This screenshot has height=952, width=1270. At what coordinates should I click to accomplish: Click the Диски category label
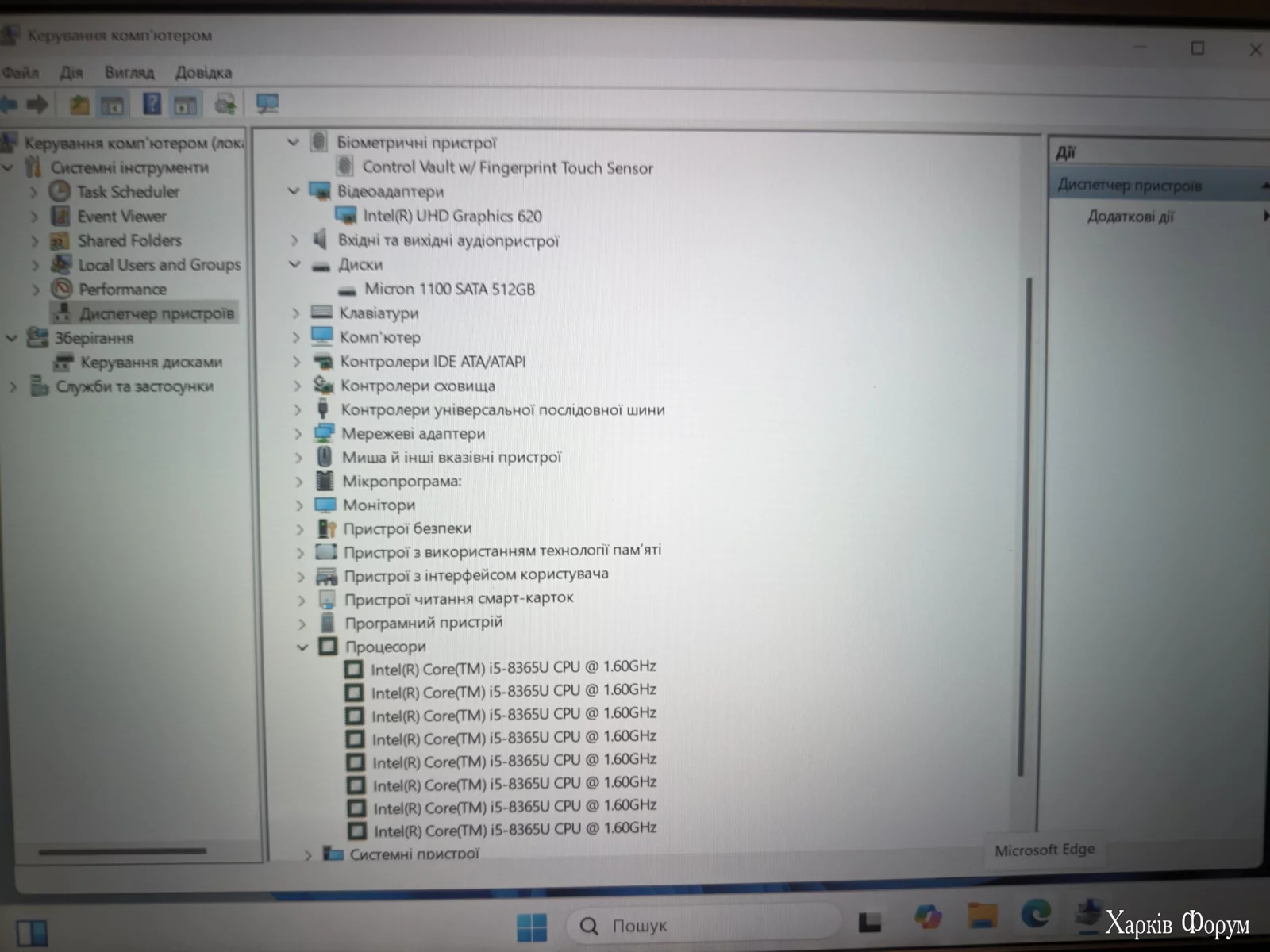360,264
